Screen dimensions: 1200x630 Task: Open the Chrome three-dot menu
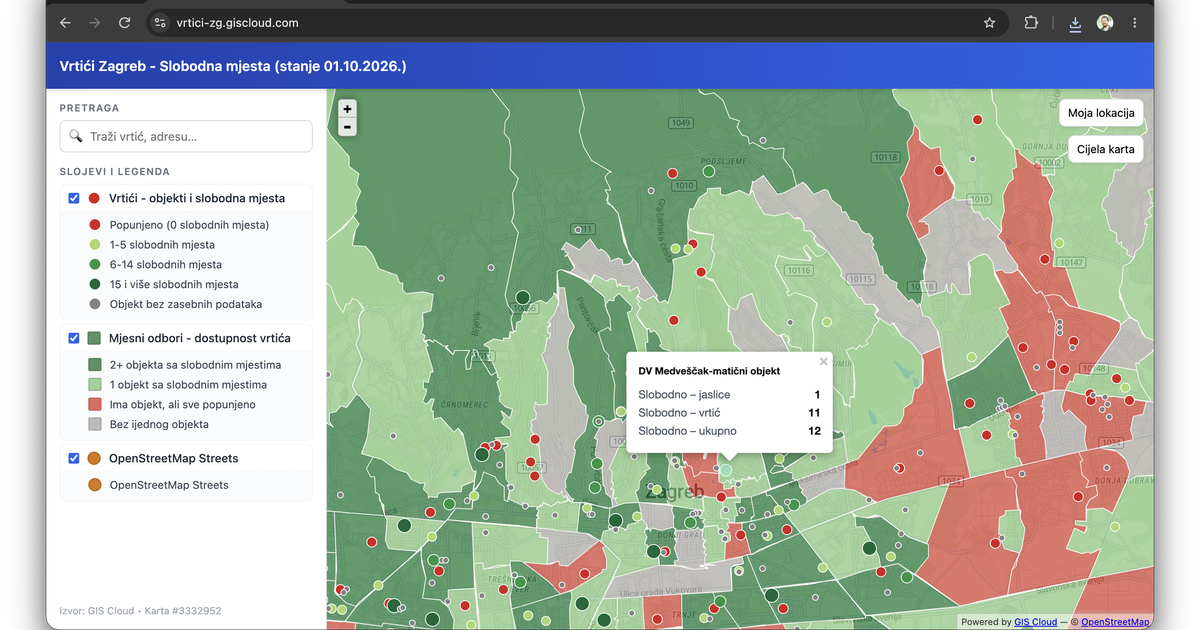tap(1135, 23)
